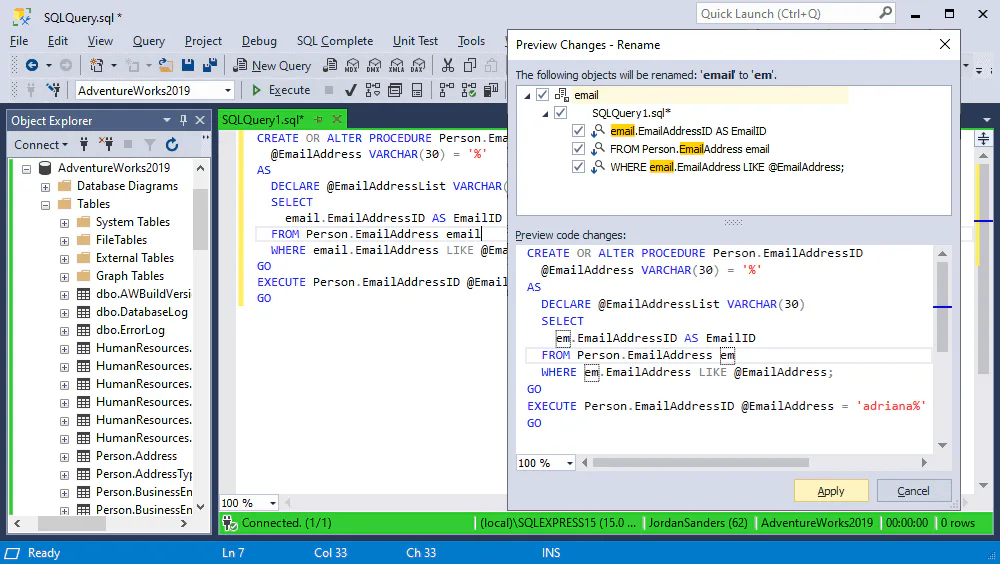Click the Execute button
The image size is (1000, 564).
coord(281,90)
